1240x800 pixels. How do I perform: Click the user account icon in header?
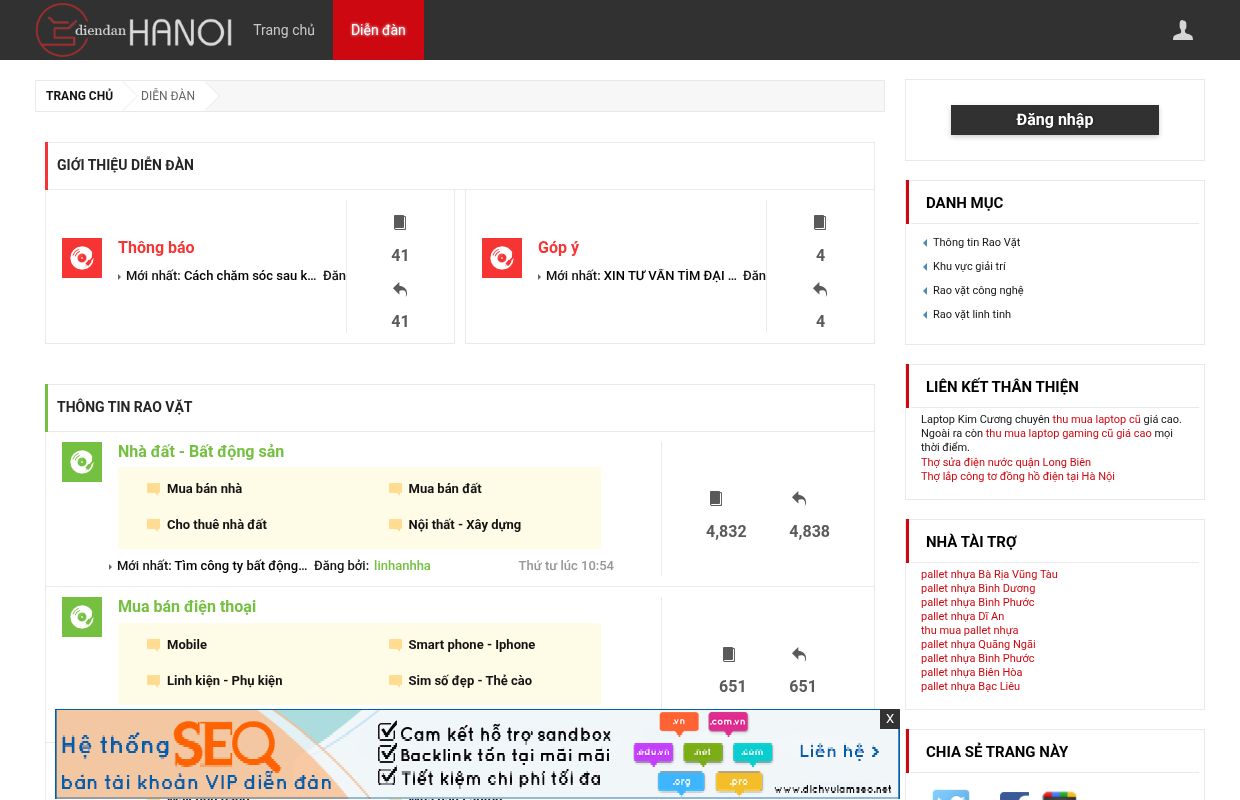1183,31
